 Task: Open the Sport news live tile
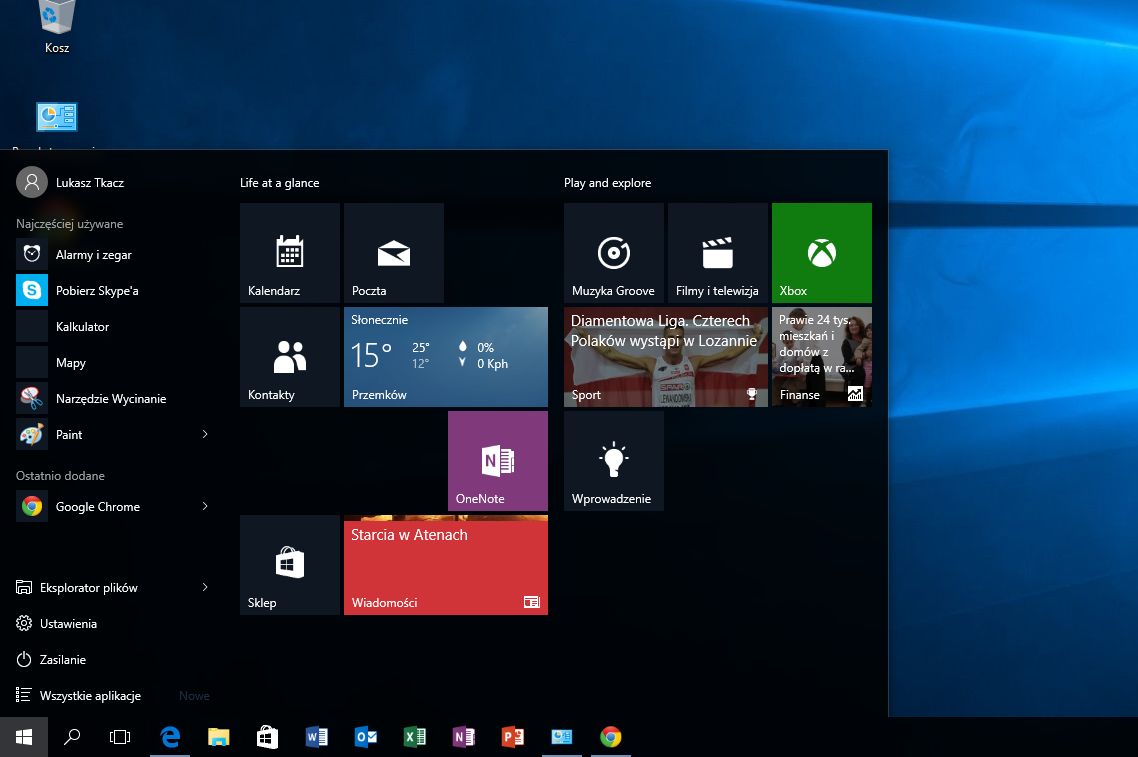click(665, 356)
